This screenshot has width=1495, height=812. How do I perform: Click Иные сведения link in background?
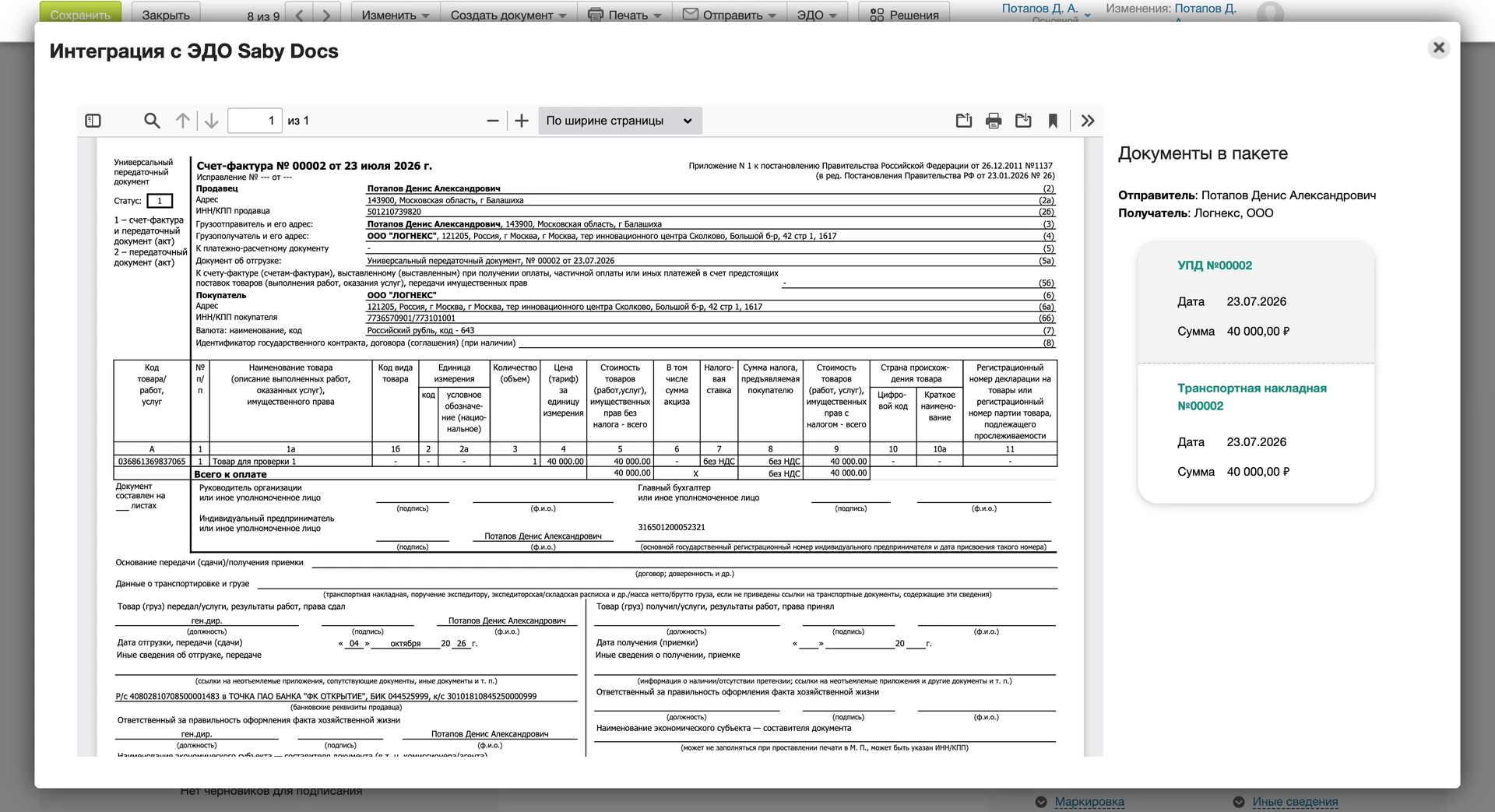point(1295,801)
